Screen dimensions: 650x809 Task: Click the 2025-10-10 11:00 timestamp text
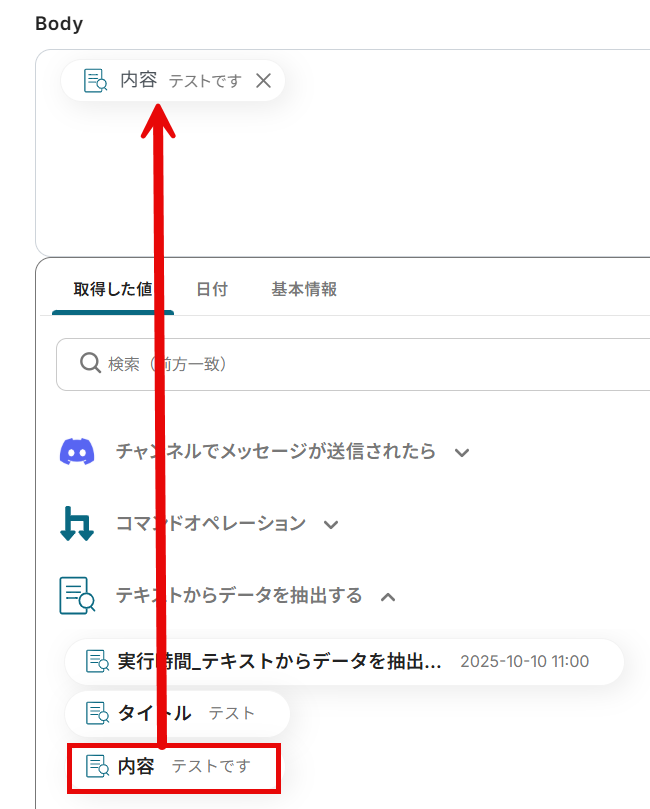[525, 661]
